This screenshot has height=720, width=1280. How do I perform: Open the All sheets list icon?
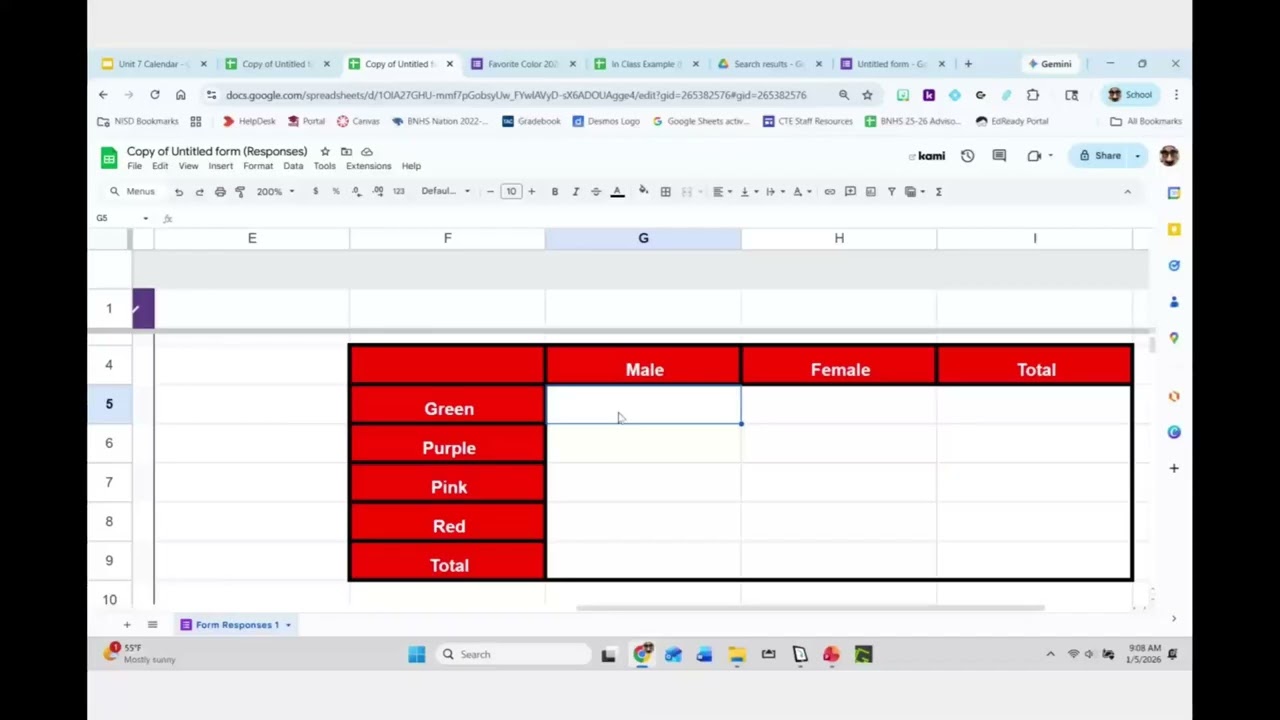click(152, 625)
